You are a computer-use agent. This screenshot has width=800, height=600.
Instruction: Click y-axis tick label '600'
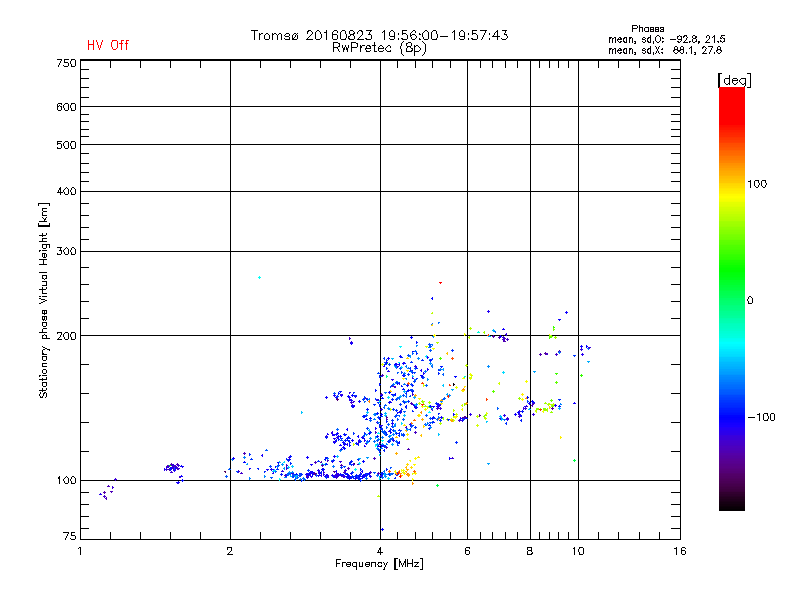click(66, 107)
